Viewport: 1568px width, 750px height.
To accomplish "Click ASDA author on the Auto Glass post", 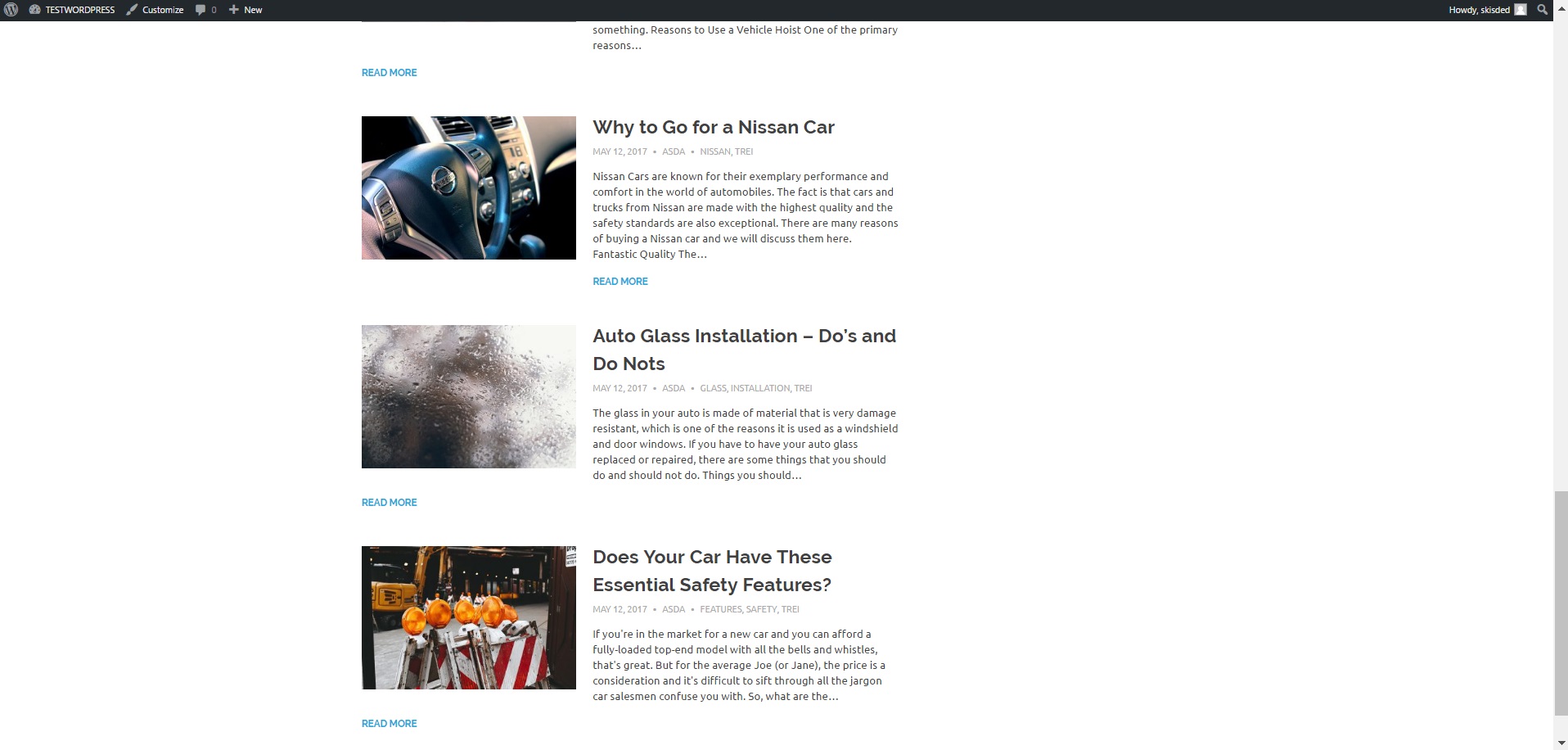I will 674,388.
